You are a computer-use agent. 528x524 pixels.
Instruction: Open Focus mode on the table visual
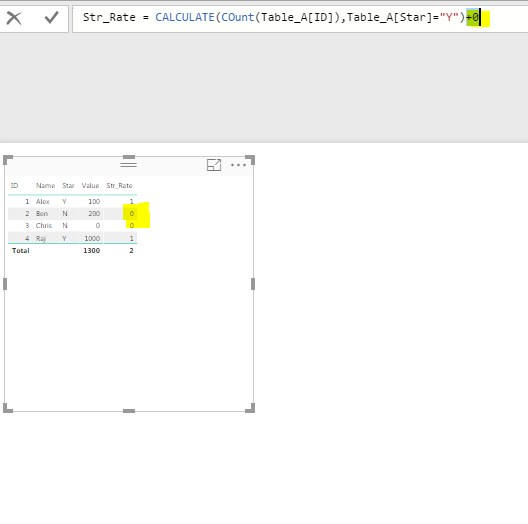(214, 165)
